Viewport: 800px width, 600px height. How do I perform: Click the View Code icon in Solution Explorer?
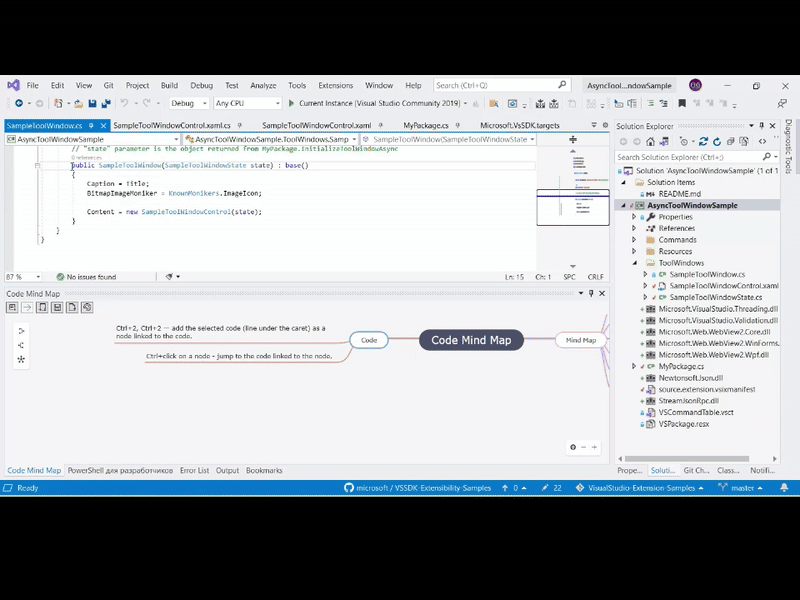click(762, 142)
